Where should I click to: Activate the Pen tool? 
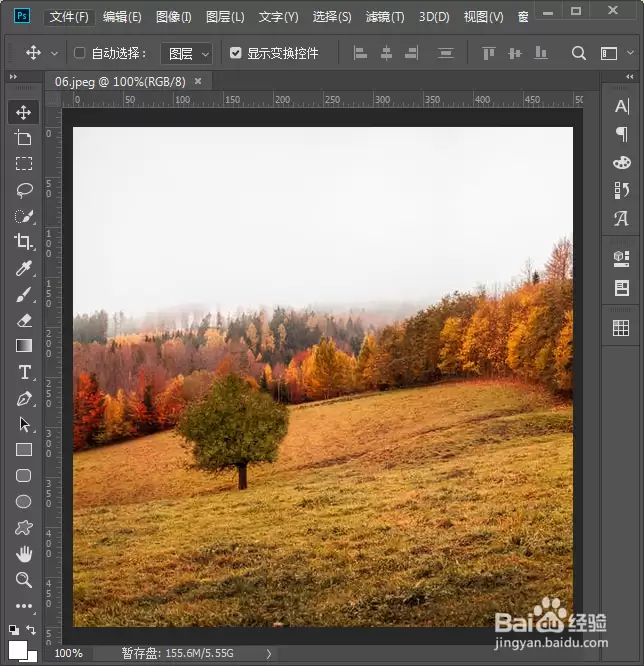point(24,399)
